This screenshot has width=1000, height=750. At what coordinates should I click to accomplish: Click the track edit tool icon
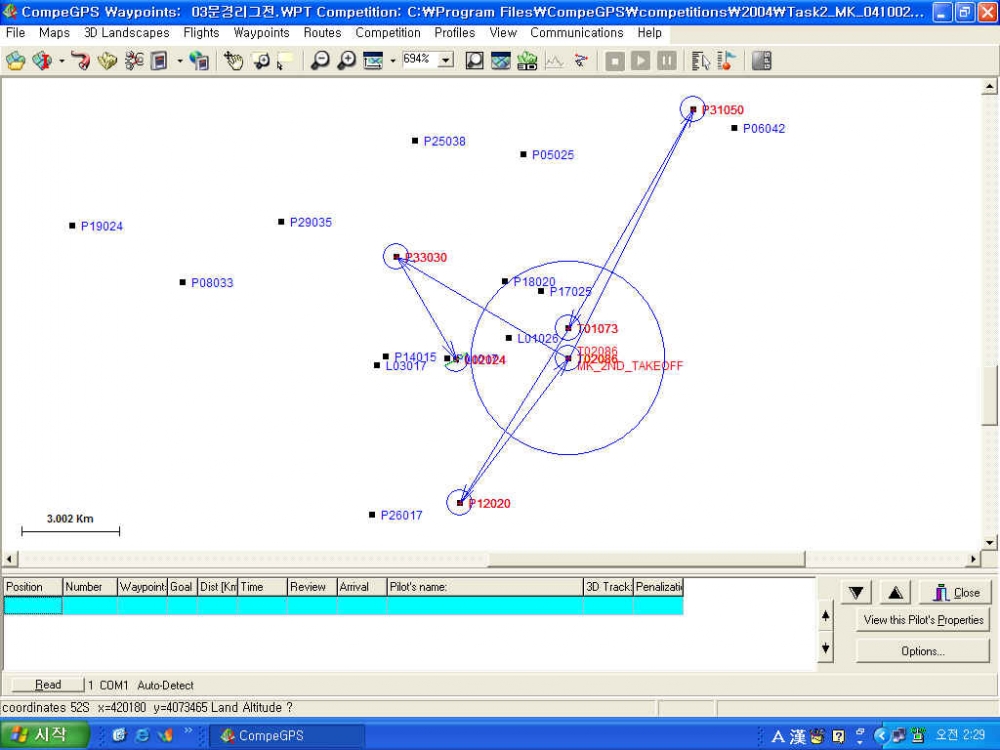580,61
